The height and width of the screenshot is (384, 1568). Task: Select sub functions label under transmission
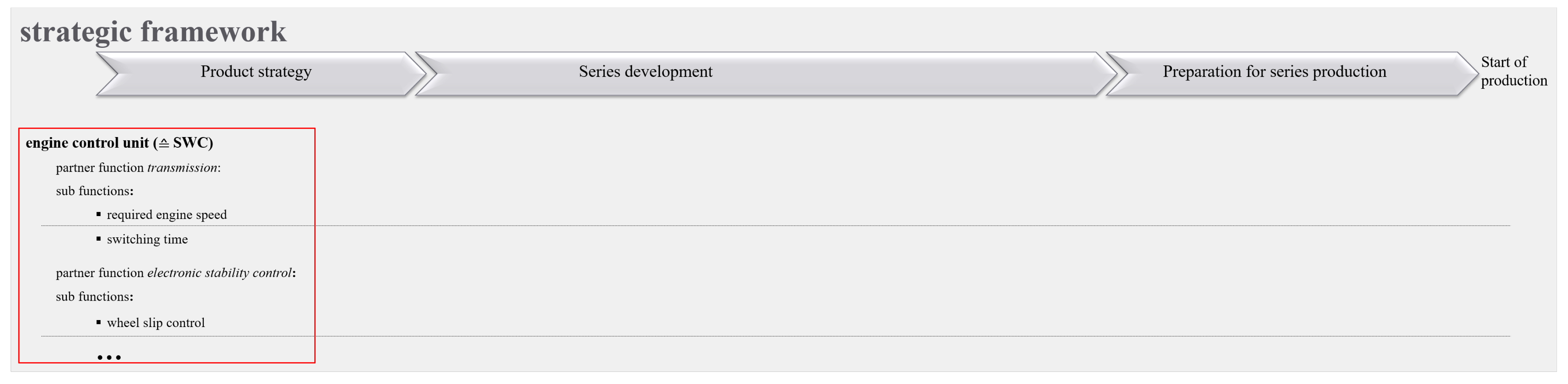95,191
